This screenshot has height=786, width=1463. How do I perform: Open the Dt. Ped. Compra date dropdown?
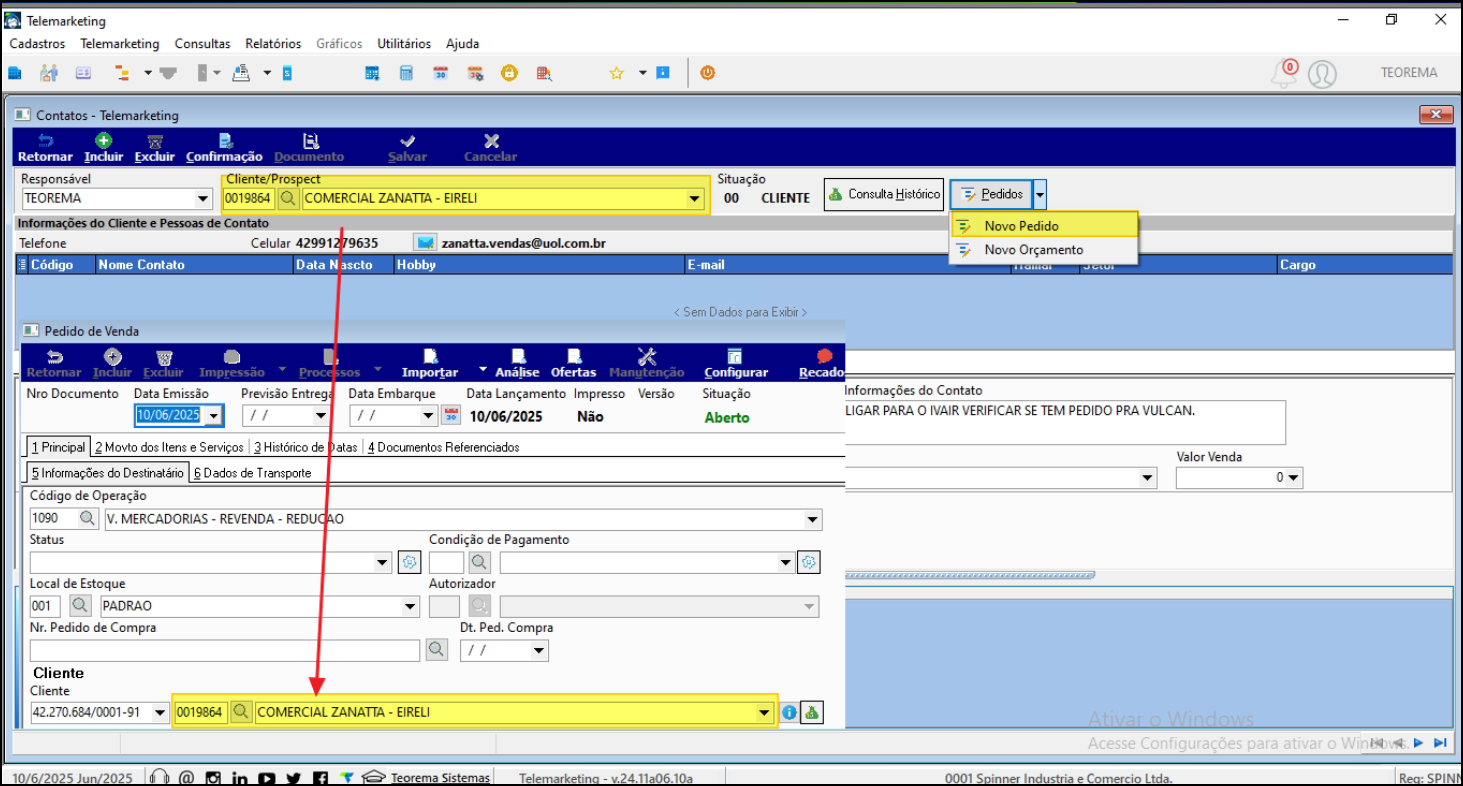pyautogui.click(x=539, y=650)
